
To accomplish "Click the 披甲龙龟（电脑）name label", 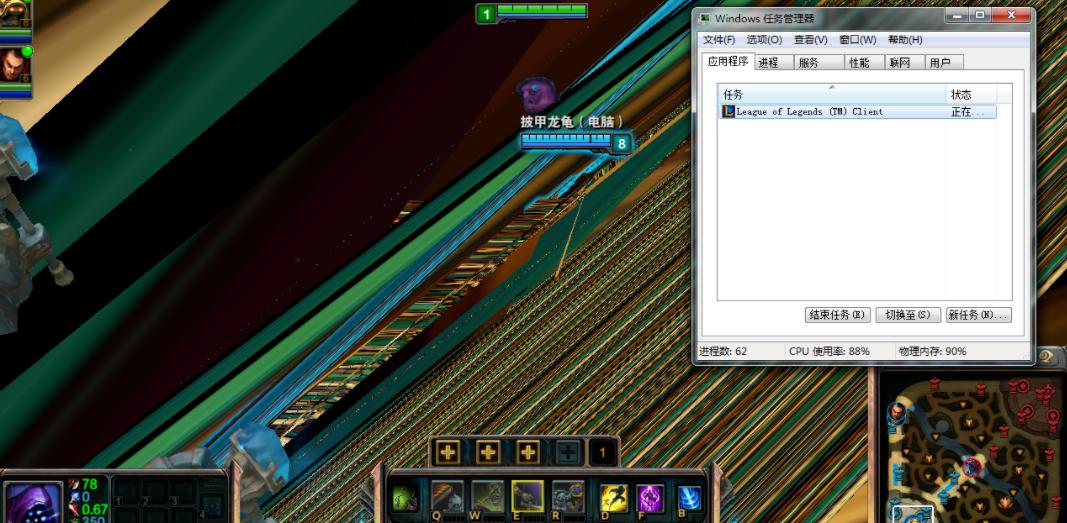I will pos(572,122).
